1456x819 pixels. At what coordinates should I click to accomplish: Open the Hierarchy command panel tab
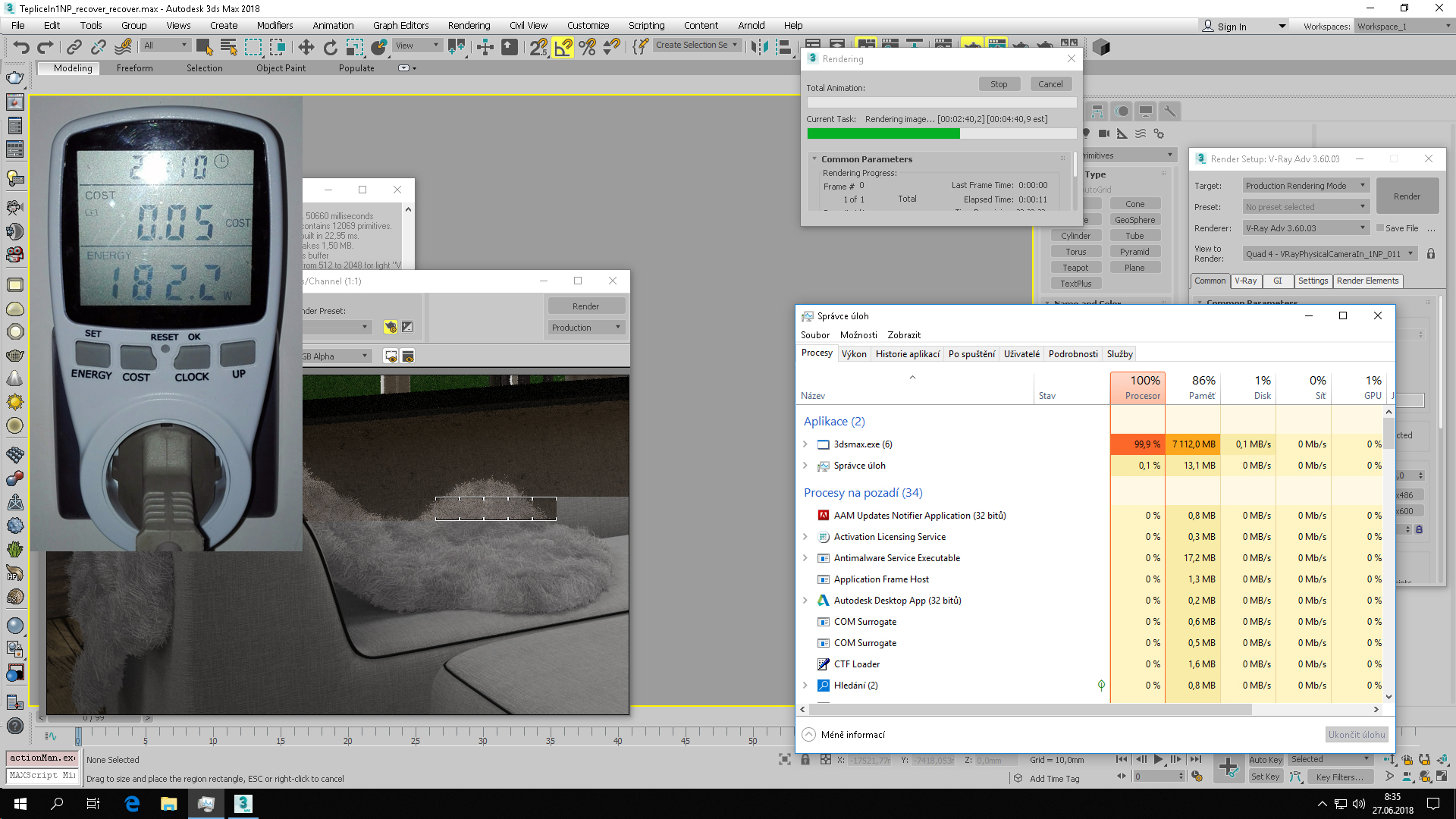pos(1097,111)
